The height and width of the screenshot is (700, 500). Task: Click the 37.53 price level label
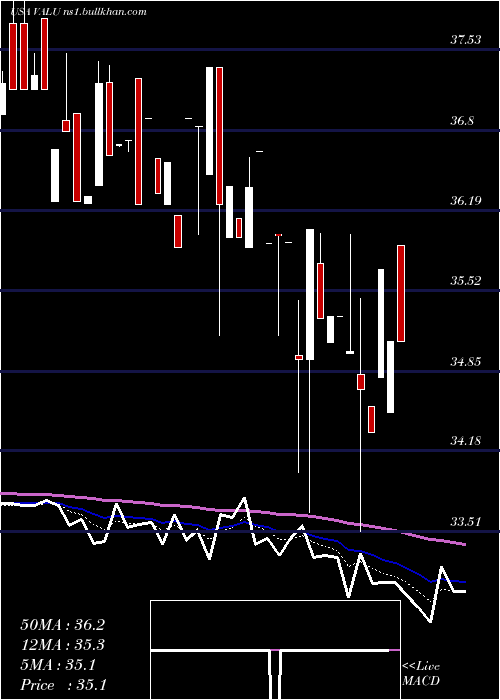(x=465, y=40)
